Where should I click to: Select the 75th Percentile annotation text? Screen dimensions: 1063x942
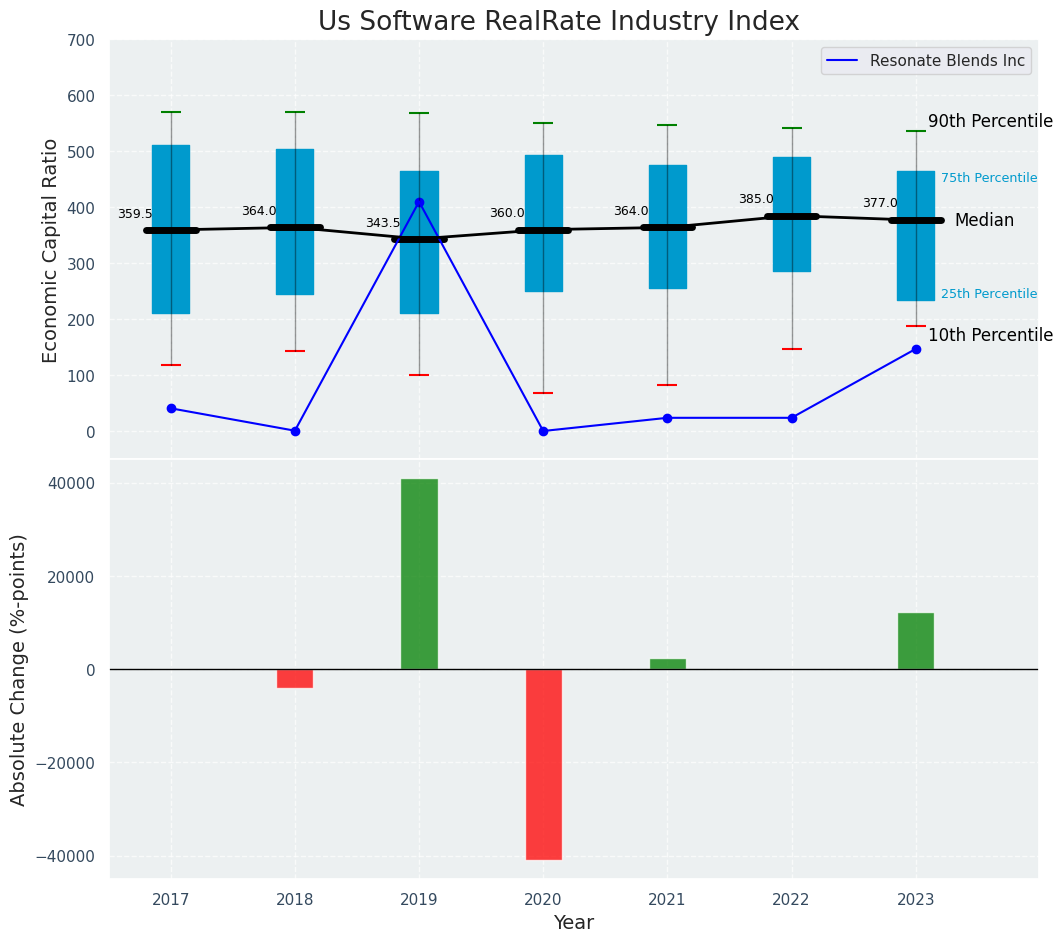tap(988, 178)
